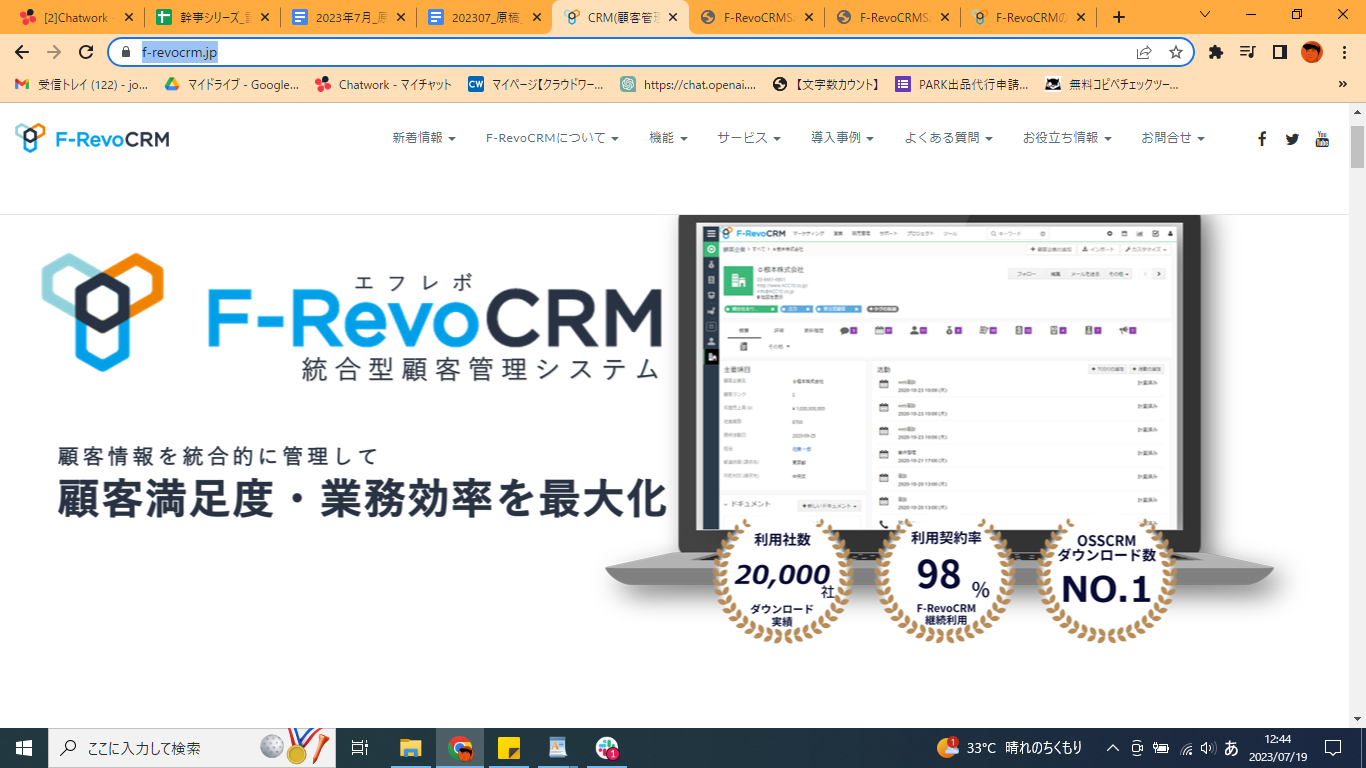Expand the サービス menu

coord(749,138)
